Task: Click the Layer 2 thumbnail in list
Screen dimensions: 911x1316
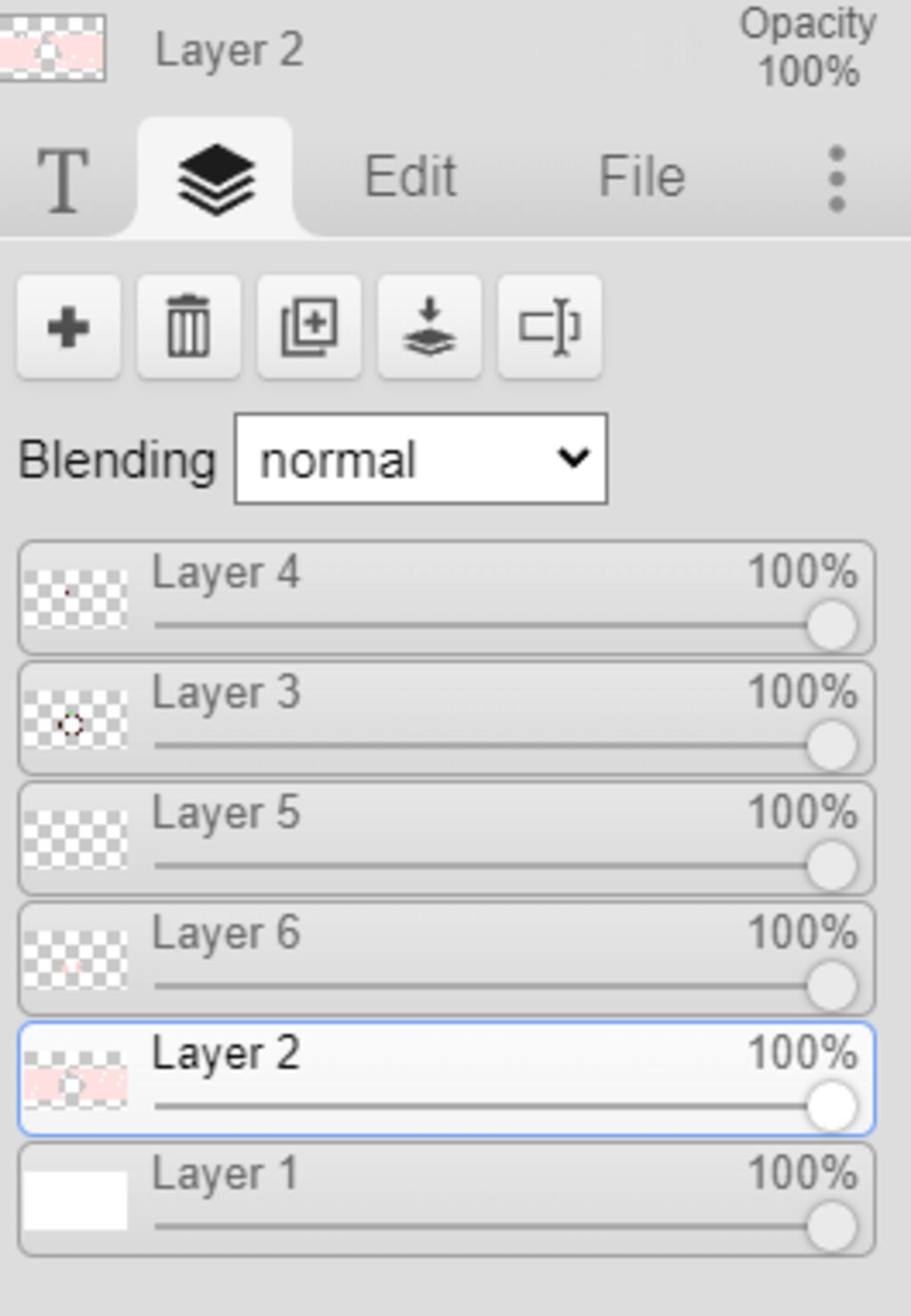Action: [76, 1079]
